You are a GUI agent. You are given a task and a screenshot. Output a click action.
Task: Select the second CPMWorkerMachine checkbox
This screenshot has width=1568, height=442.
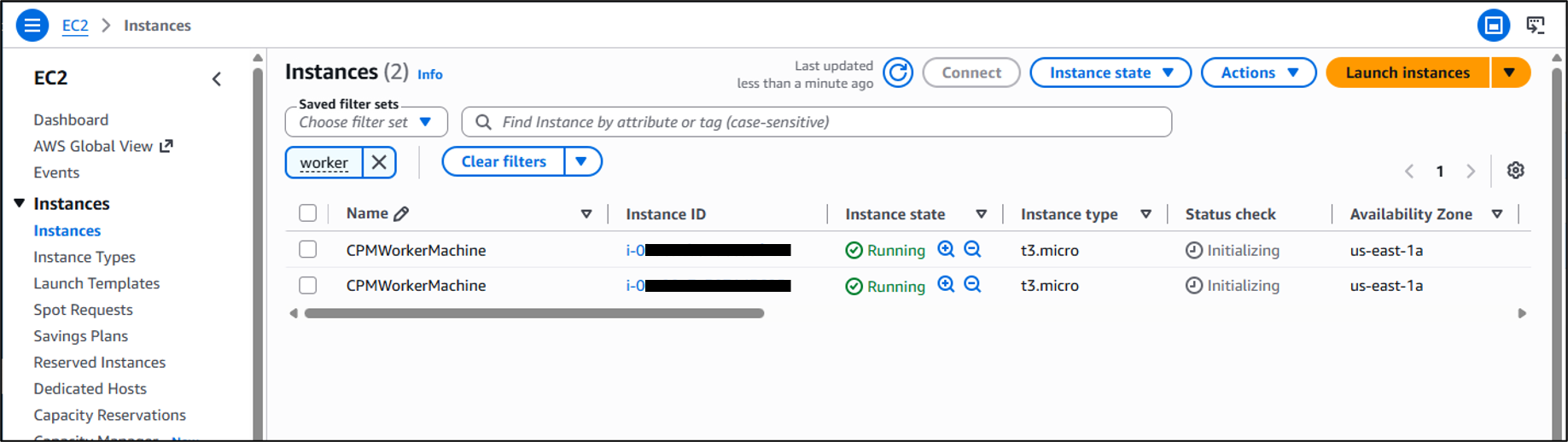click(x=308, y=285)
